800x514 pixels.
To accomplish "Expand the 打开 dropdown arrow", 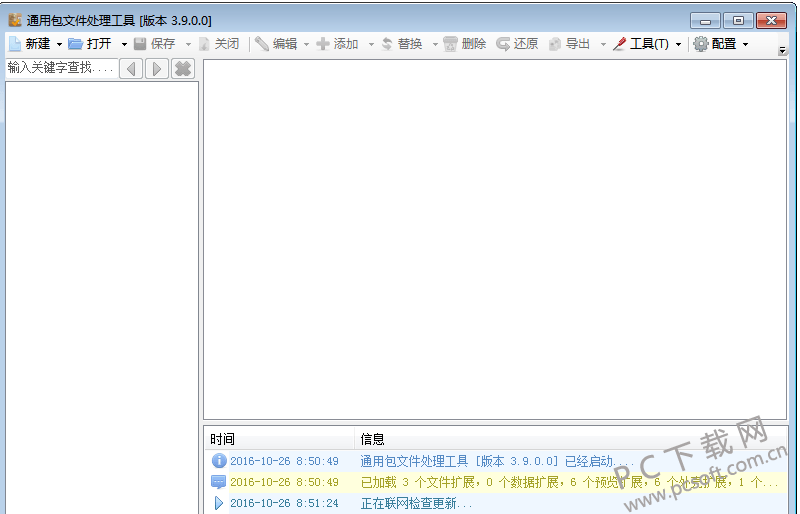I will [x=124, y=44].
